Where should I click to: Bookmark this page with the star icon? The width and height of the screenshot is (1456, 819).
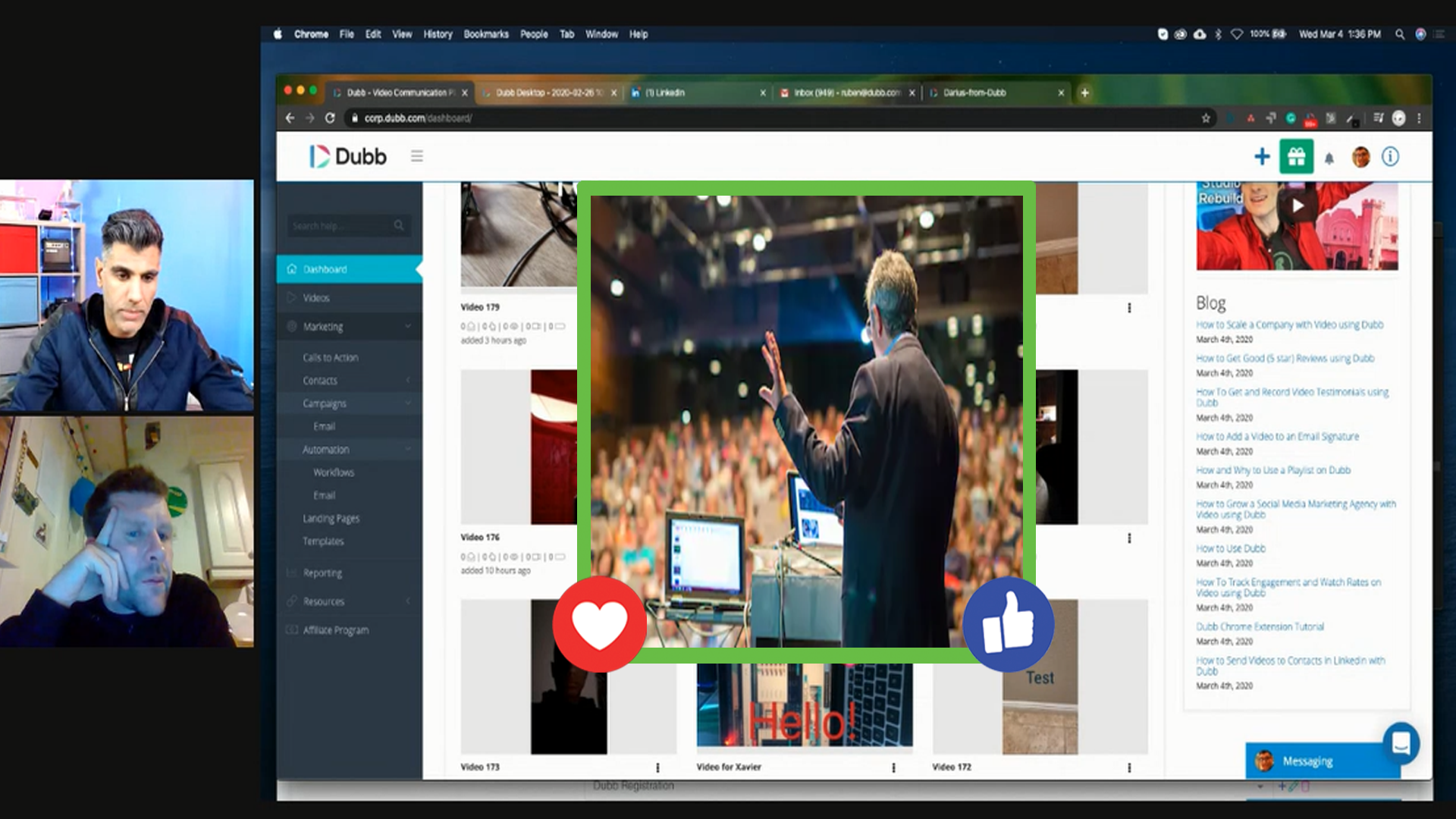1206,118
